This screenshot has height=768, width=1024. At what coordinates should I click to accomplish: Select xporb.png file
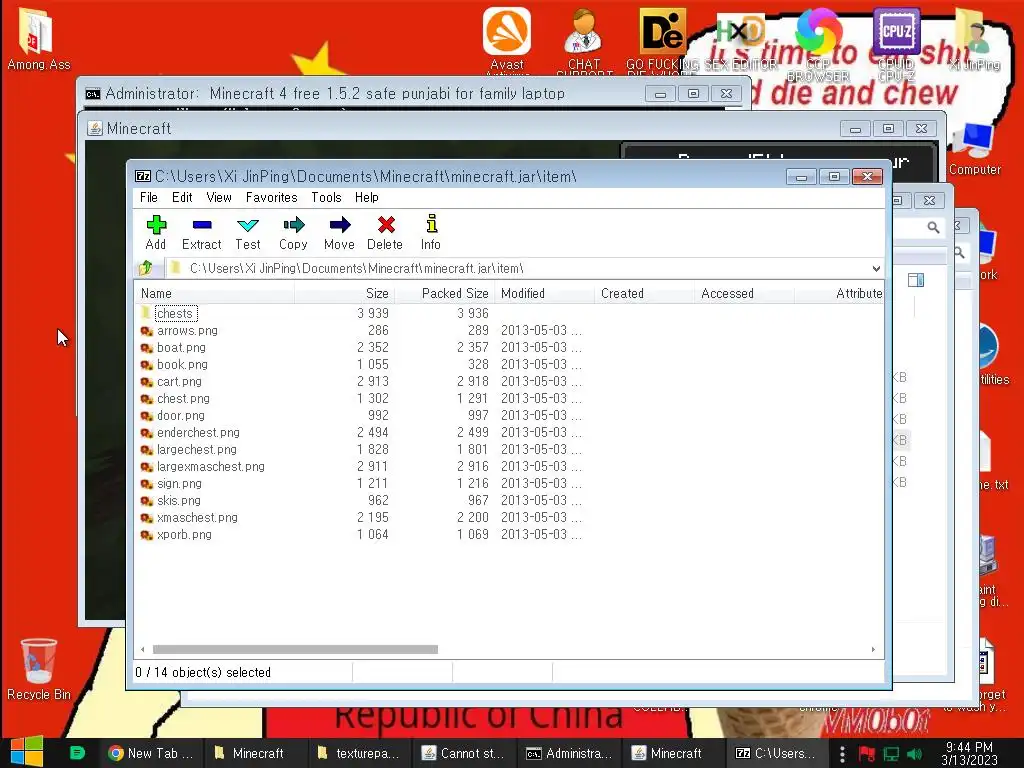184,534
